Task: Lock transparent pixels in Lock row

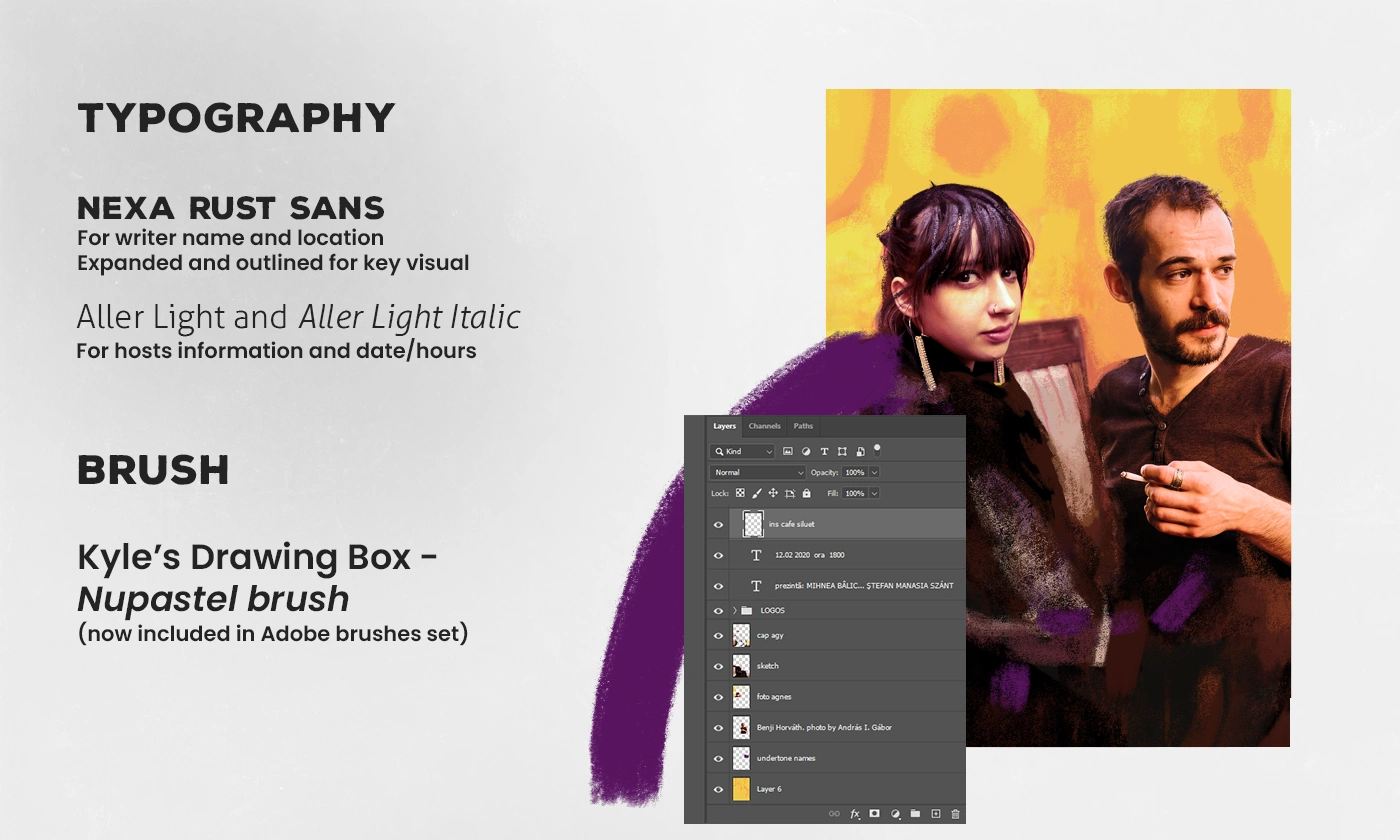Action: click(x=740, y=493)
